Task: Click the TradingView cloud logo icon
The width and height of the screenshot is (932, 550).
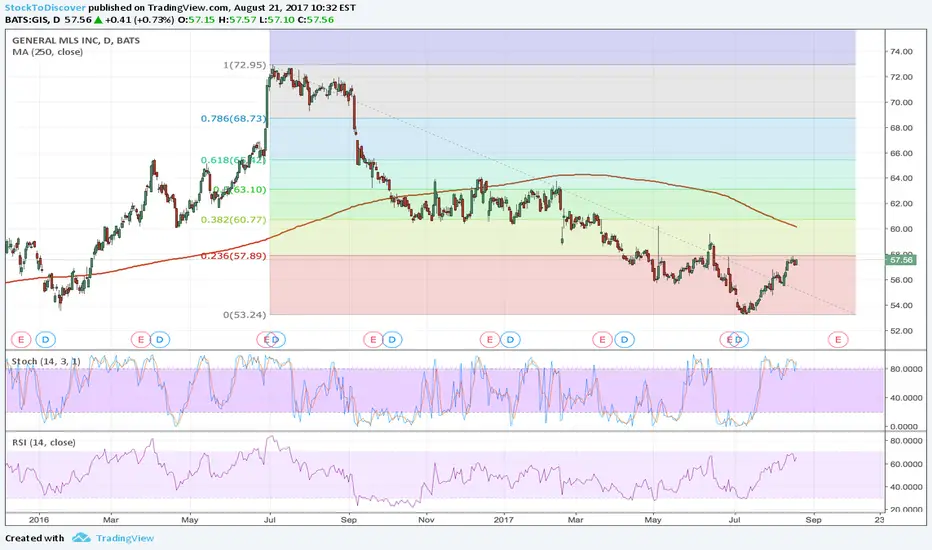Action: click(x=81, y=538)
